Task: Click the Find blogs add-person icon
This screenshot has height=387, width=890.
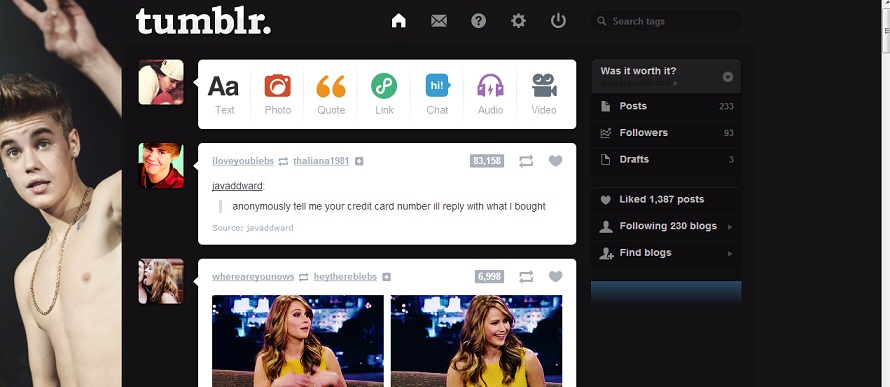Action: tap(606, 254)
